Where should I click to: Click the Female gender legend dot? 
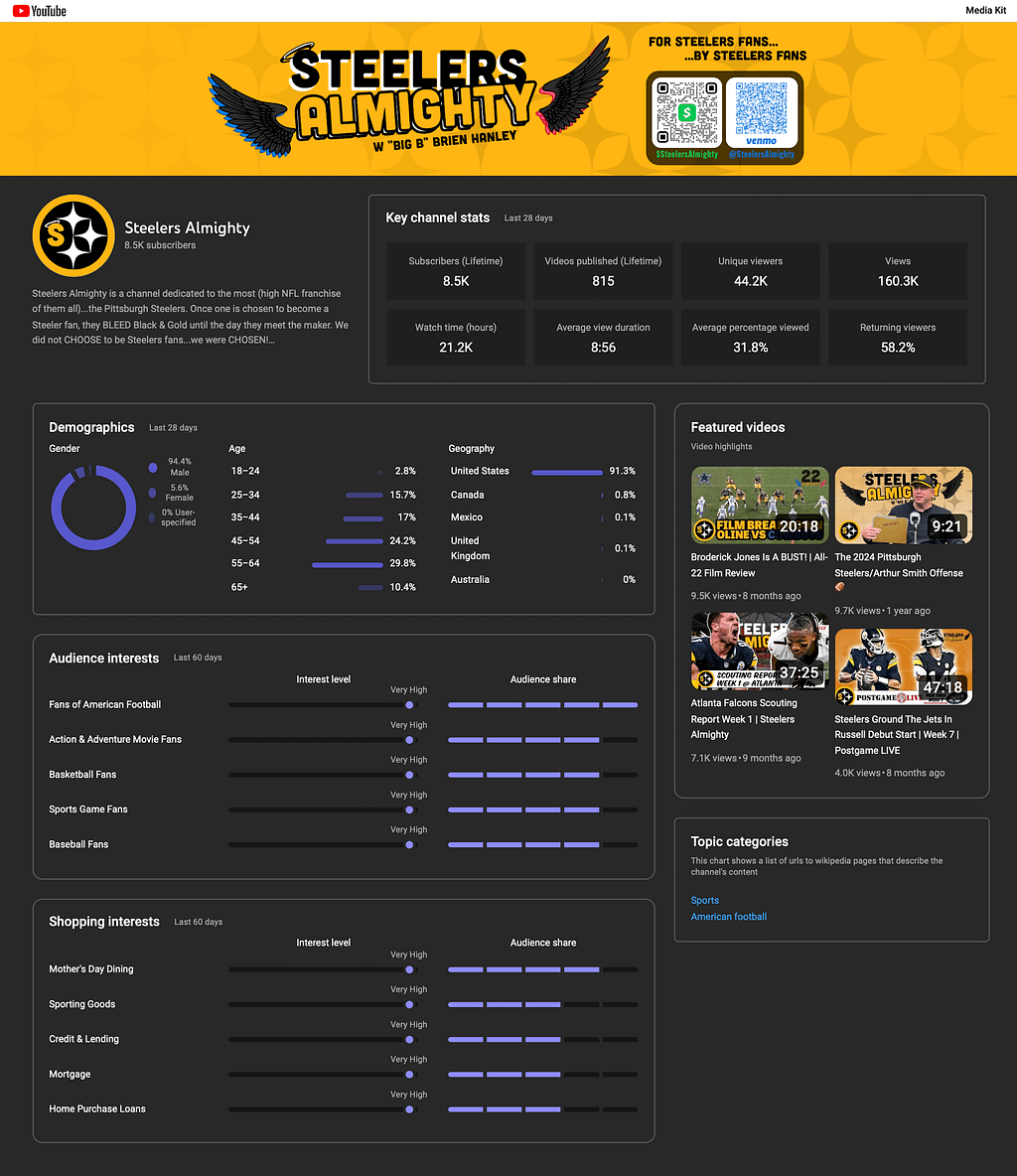click(152, 493)
